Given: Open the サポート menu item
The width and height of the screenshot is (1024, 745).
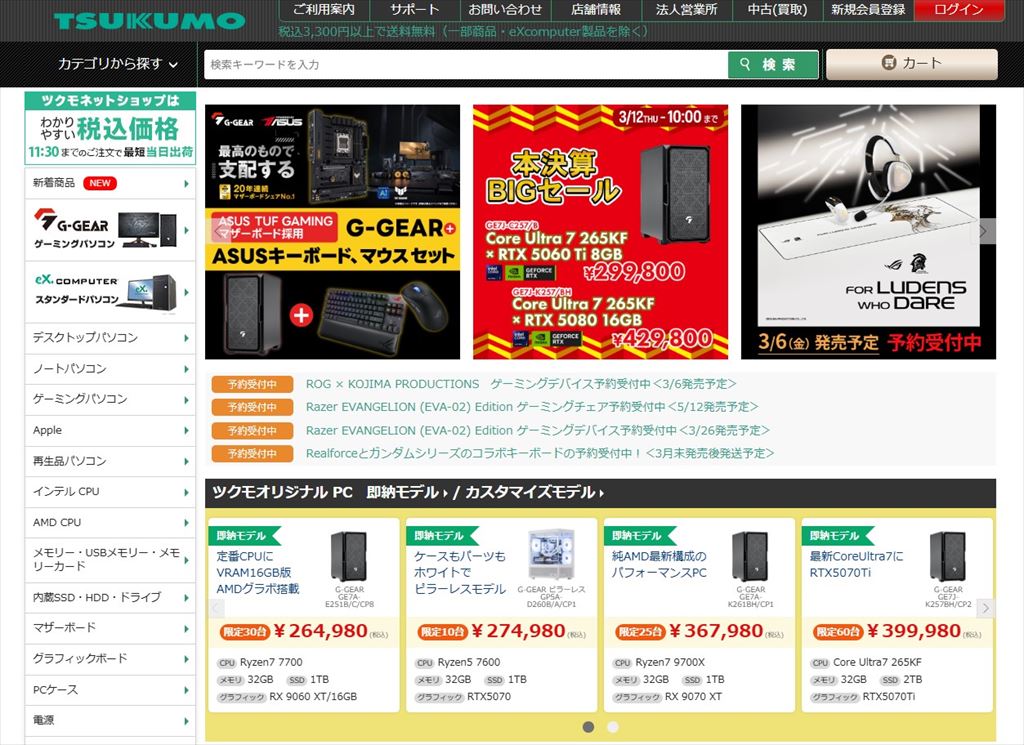Looking at the screenshot, I should point(415,10).
